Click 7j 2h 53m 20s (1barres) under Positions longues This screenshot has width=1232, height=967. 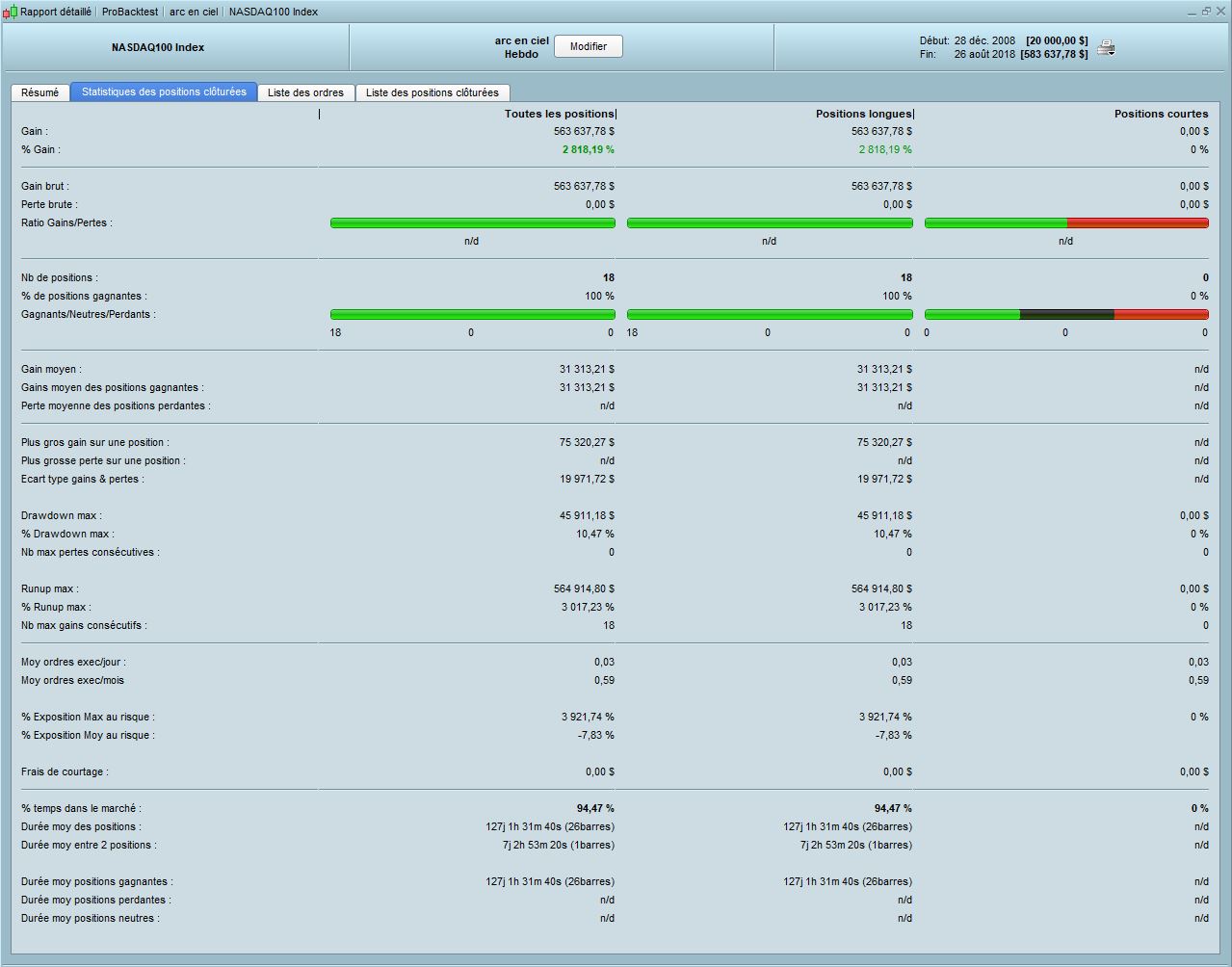coord(856,845)
